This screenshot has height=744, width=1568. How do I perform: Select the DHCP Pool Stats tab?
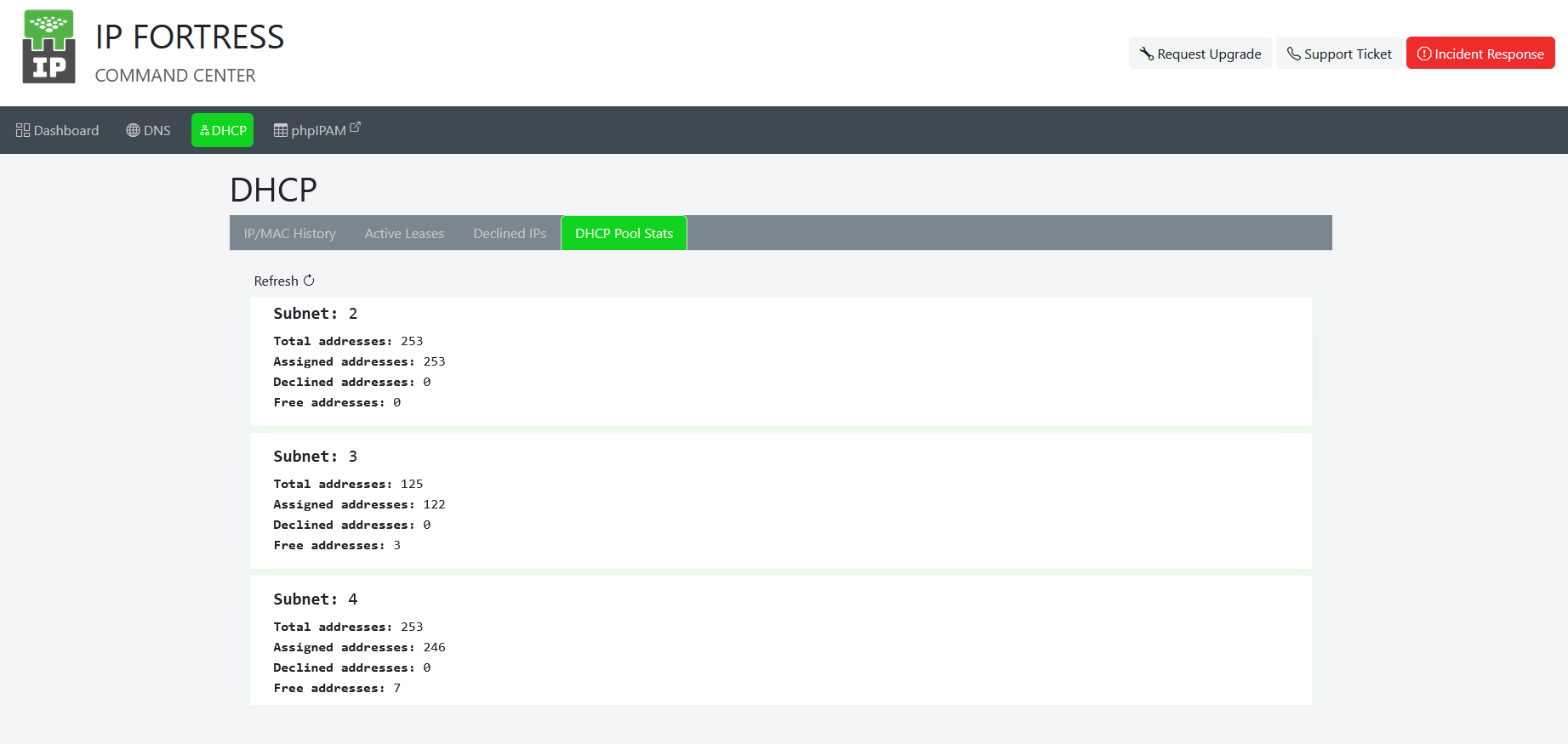[x=624, y=233]
